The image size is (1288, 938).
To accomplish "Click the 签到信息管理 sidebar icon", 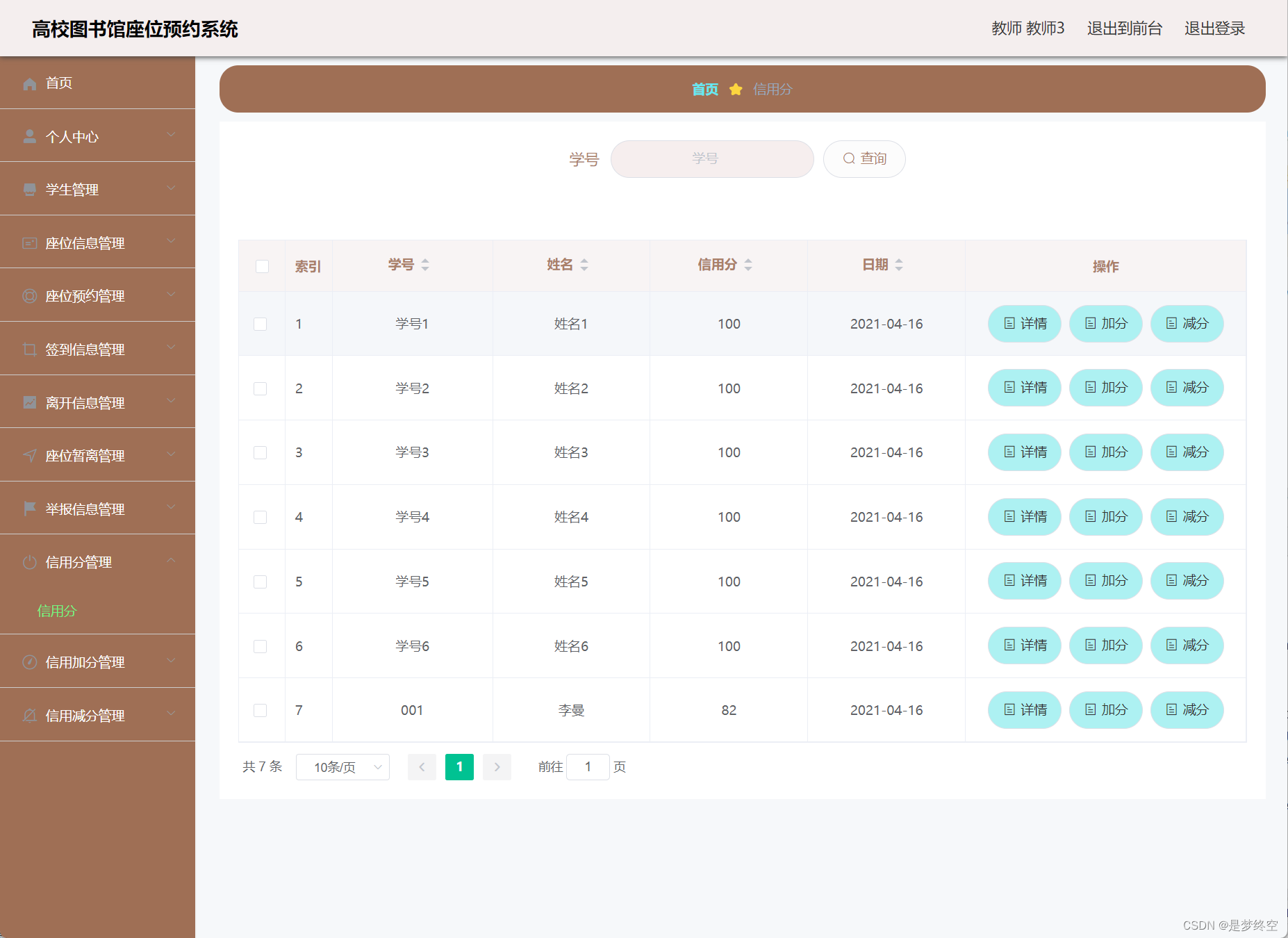I will (29, 349).
